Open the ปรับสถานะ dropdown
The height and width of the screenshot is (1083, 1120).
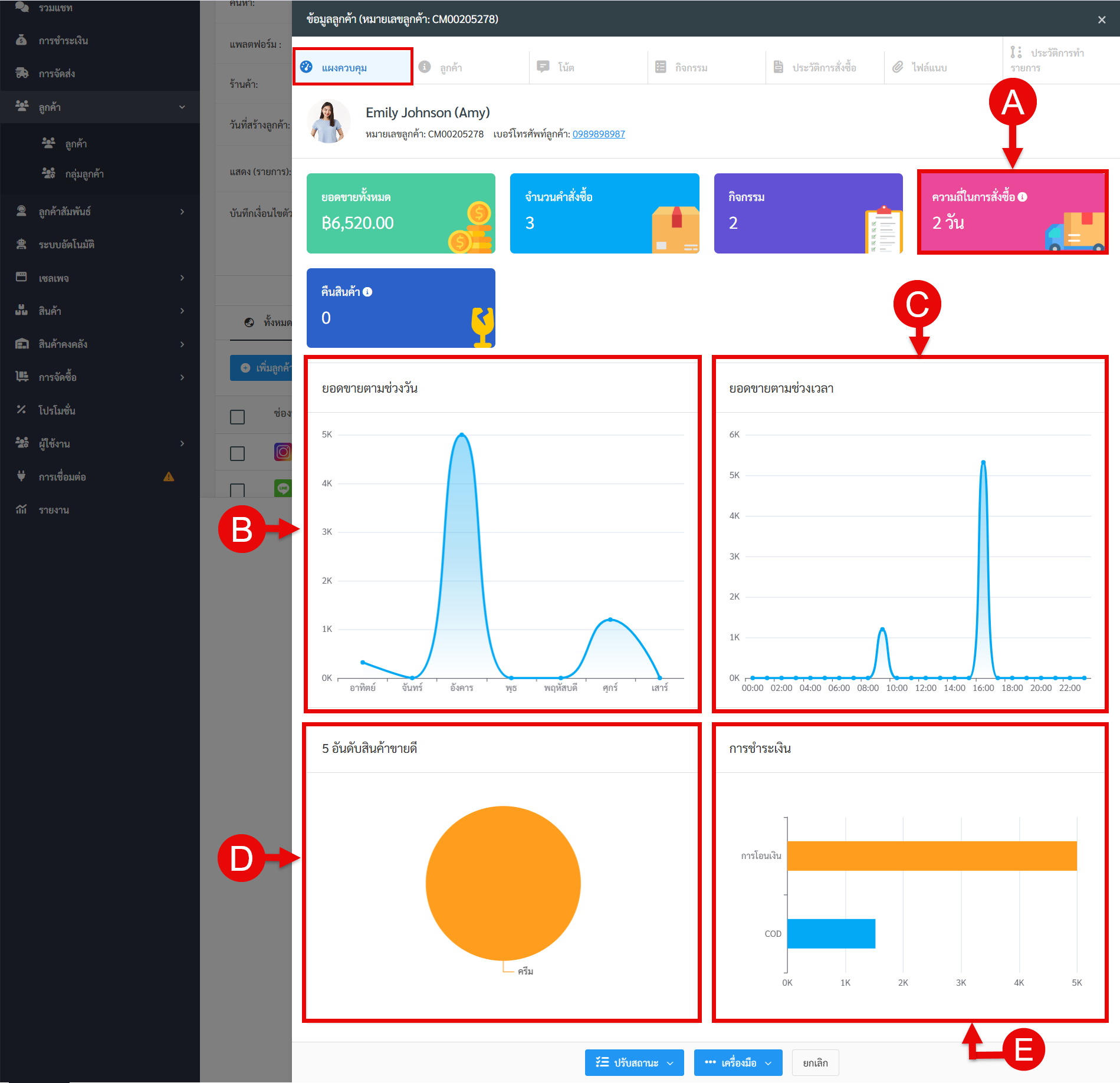pos(634,1062)
